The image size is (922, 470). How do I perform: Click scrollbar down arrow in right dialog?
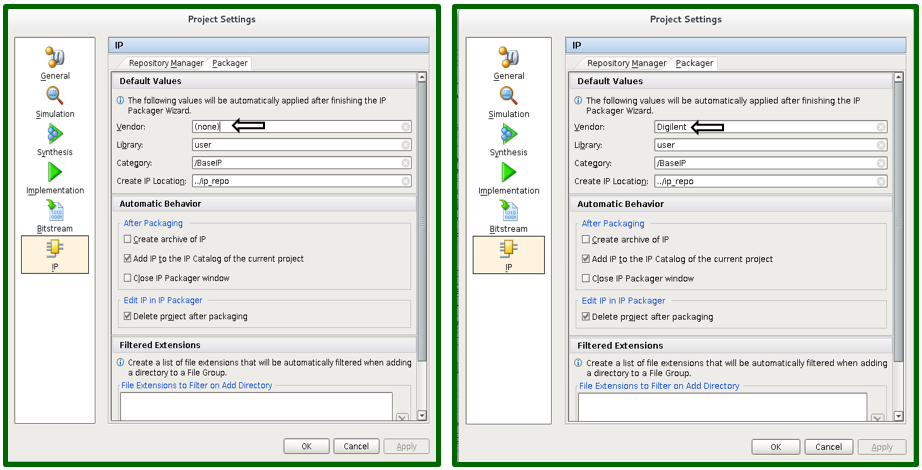880,416
